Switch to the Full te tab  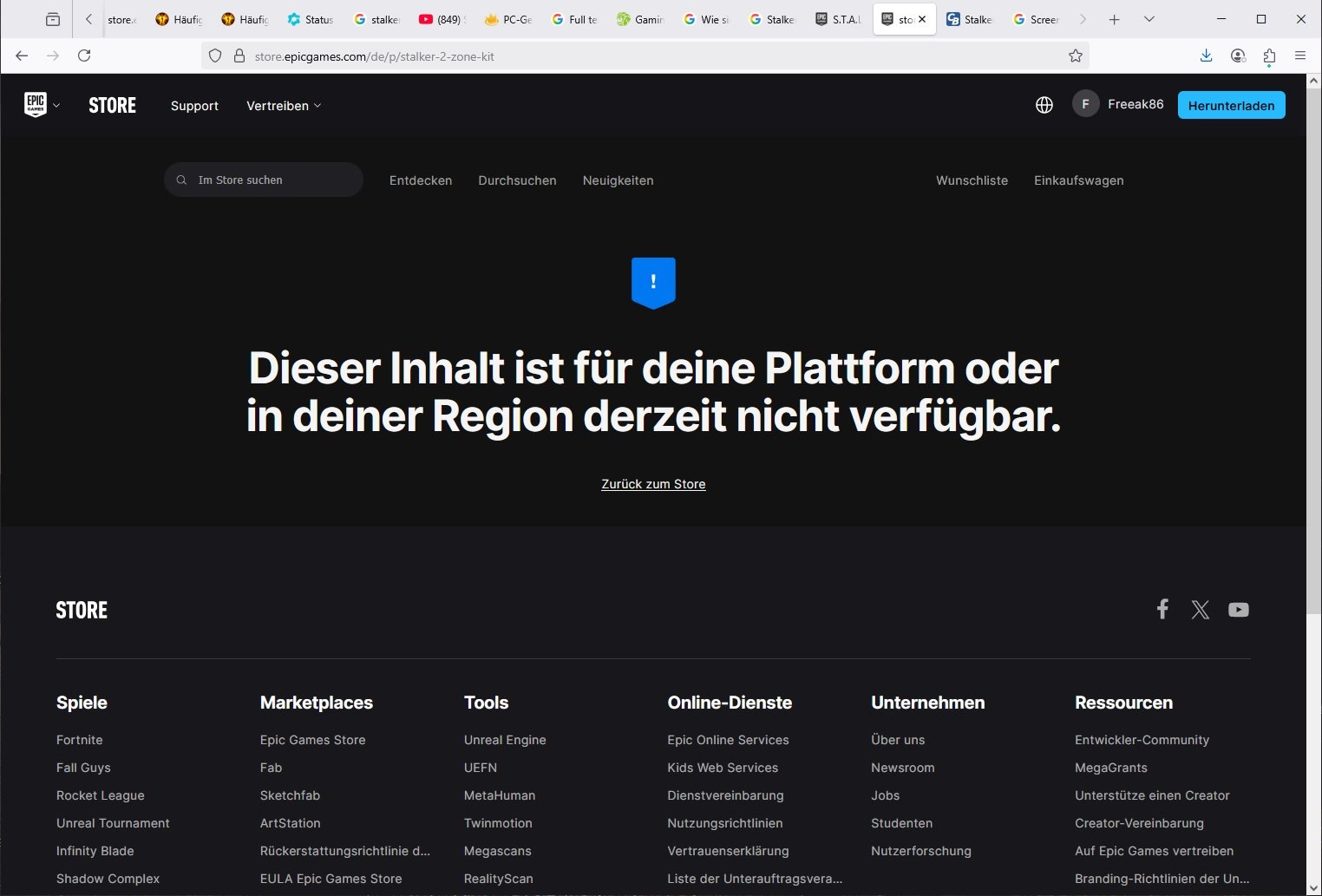tap(574, 19)
